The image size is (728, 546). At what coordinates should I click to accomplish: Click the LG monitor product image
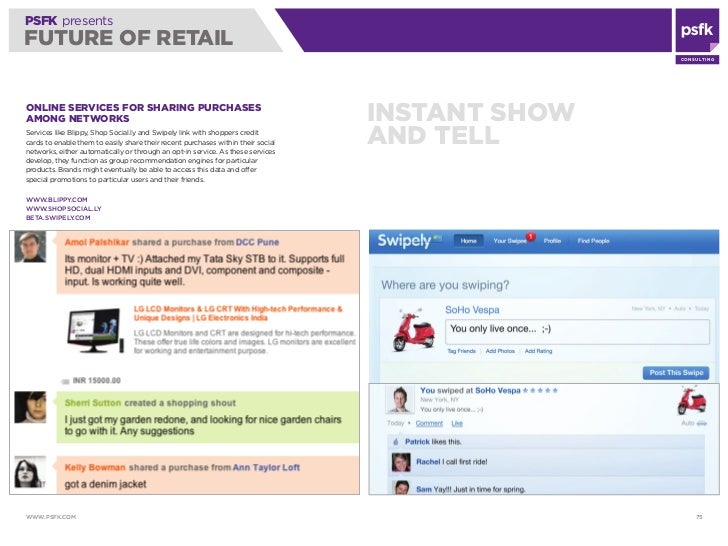[x=95, y=330]
